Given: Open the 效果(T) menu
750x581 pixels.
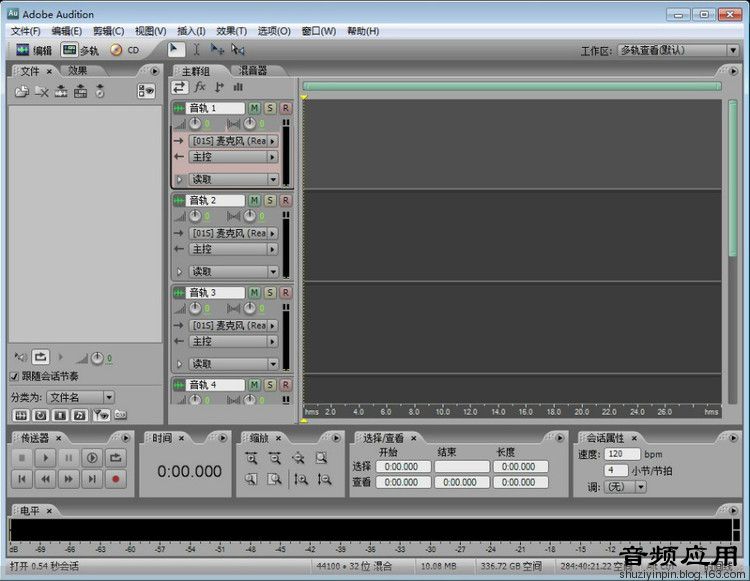Looking at the screenshot, I should (x=232, y=31).
